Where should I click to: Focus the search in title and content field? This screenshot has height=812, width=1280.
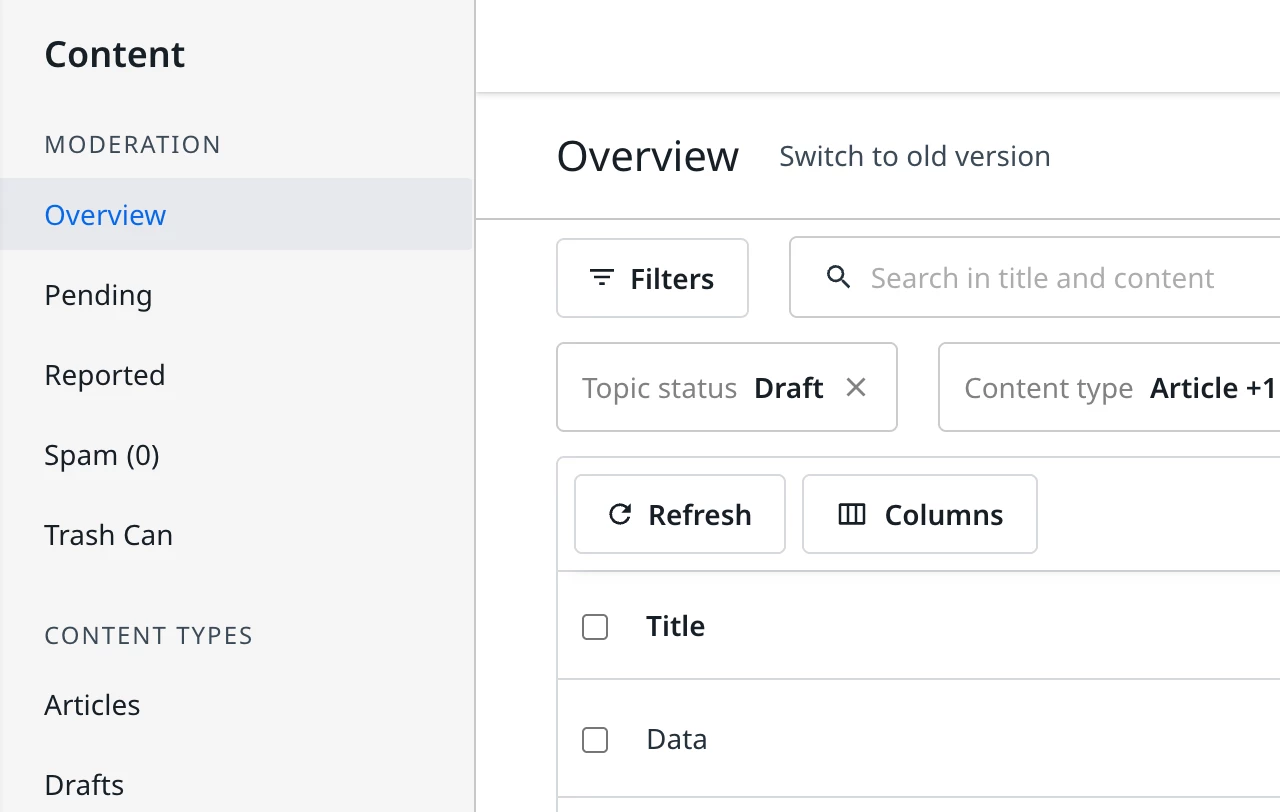point(1042,278)
